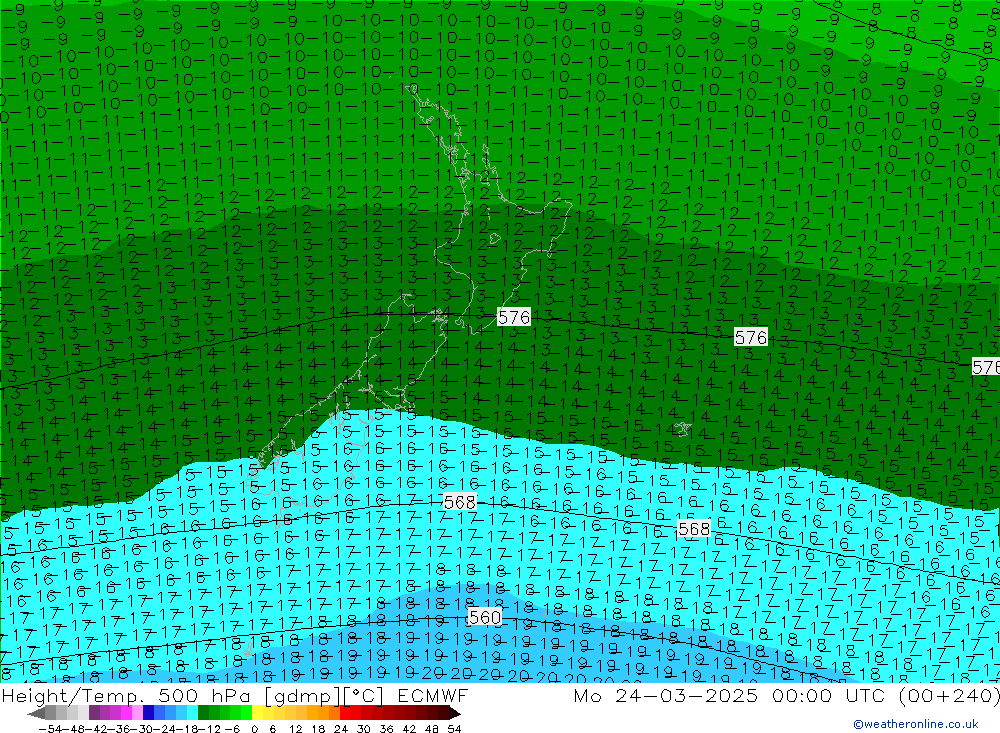Pick the dark purple legend swatch at -42
The image size is (1000, 733).
(94, 713)
